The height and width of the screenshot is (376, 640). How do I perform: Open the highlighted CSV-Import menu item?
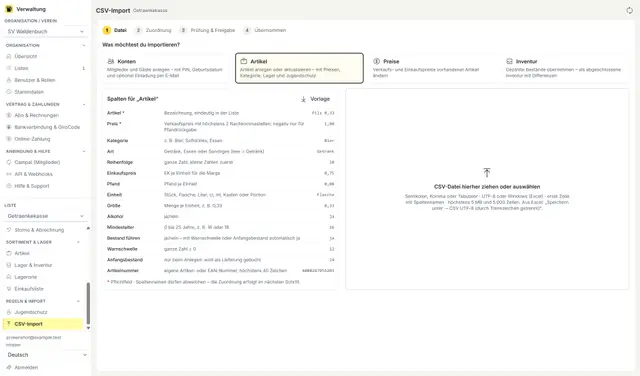click(x=43, y=324)
